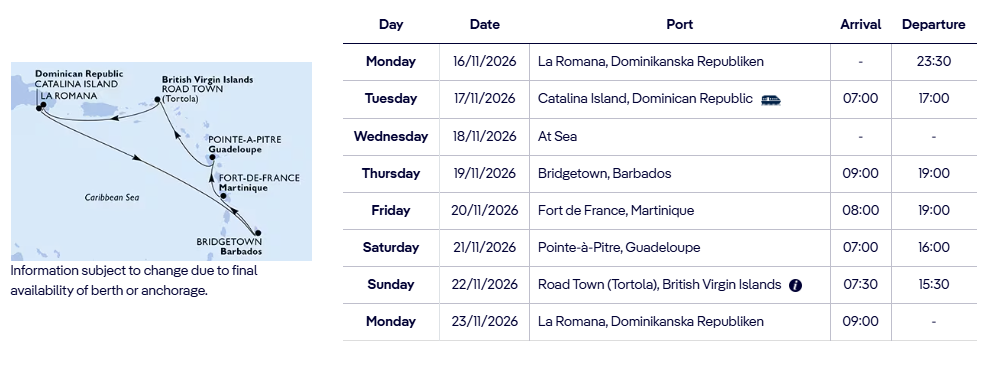Click the berth availability disclaimer text
Image resolution: width=988 pixels, height=368 pixels.
click(134, 280)
